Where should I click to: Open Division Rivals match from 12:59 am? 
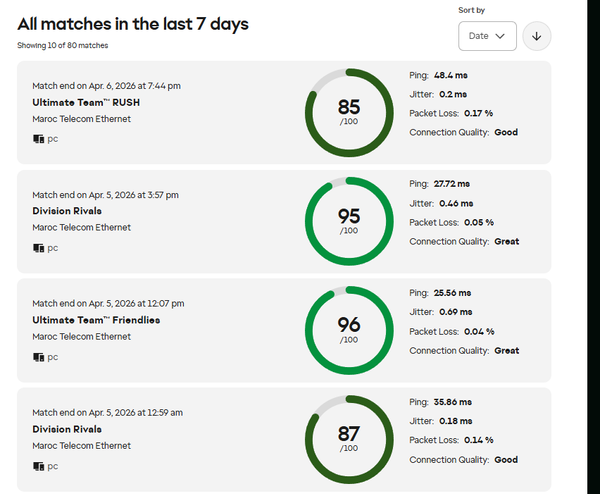67,429
